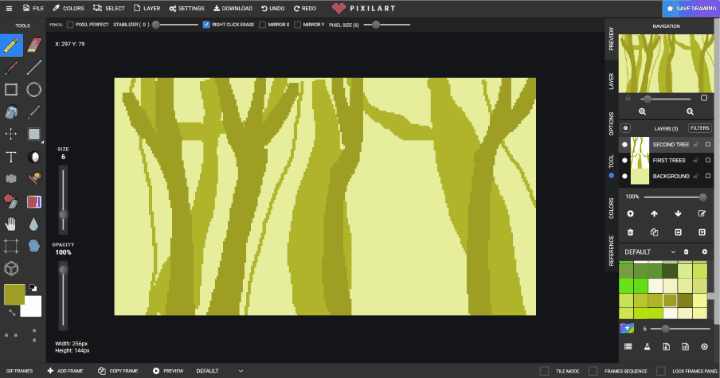Enable Mirror X checkbox
This screenshot has height=378, width=720.
tap(262, 24)
